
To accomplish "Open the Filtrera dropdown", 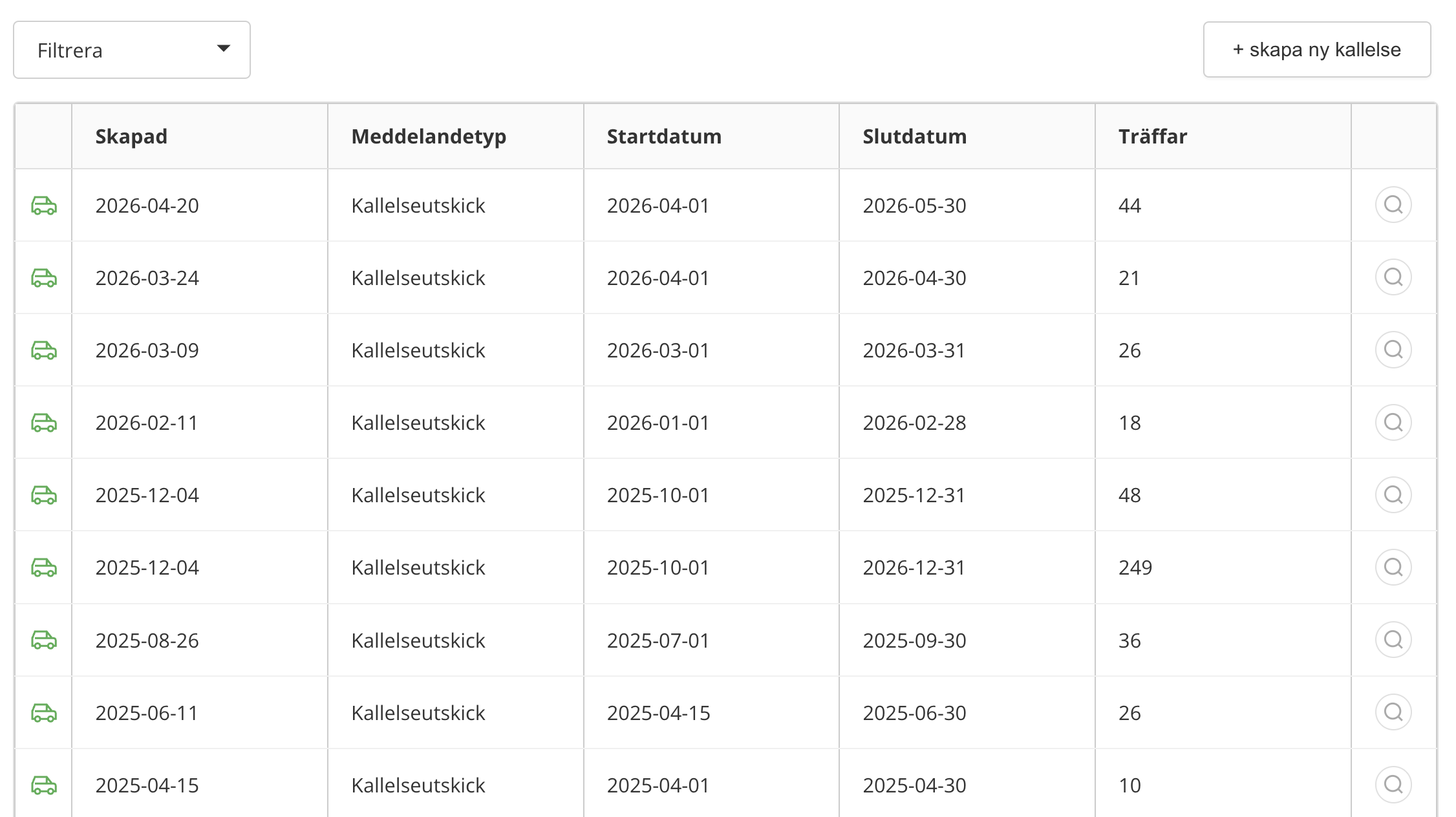I will coord(131,50).
